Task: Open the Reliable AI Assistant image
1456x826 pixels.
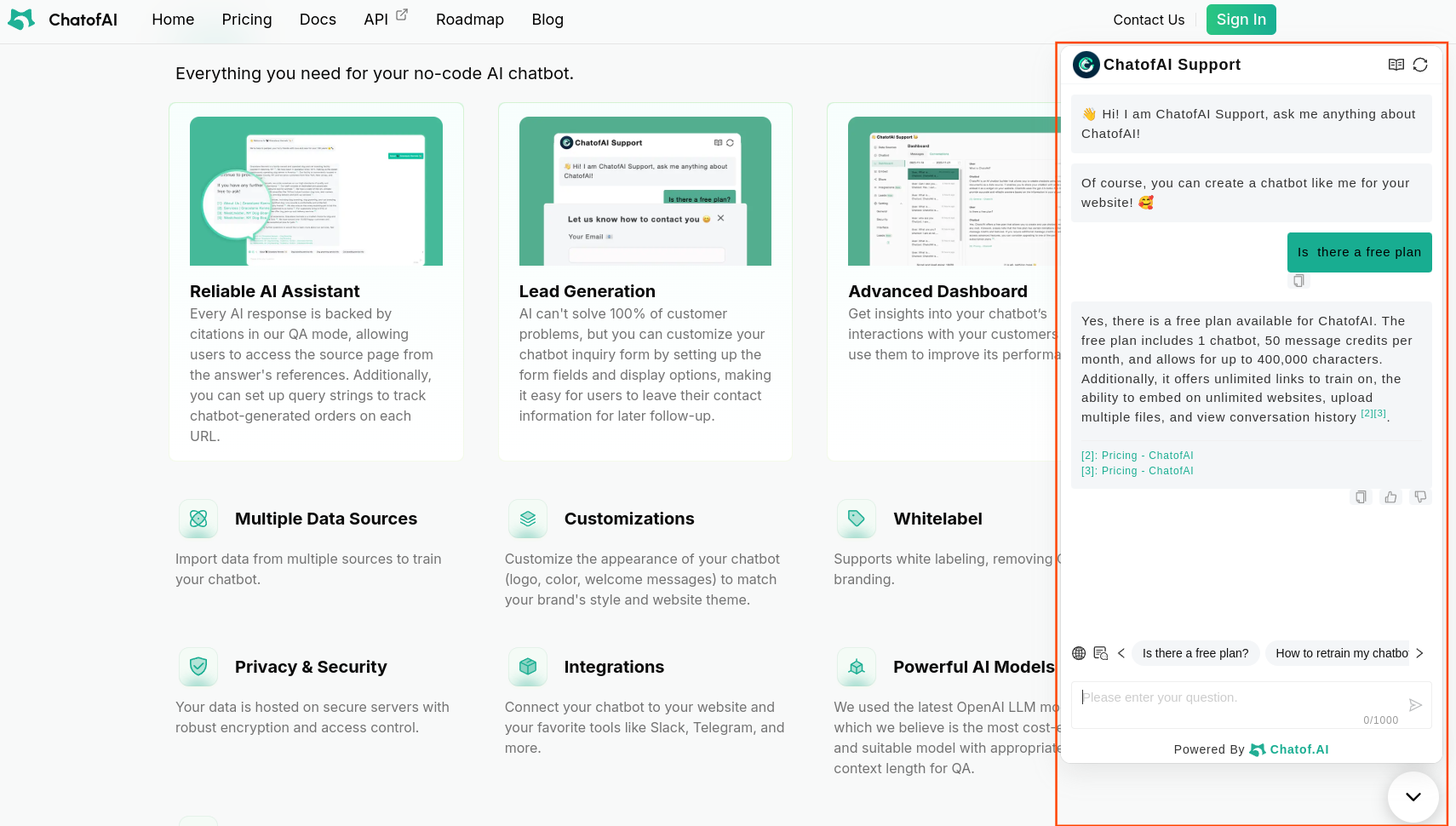Action: pos(316,192)
